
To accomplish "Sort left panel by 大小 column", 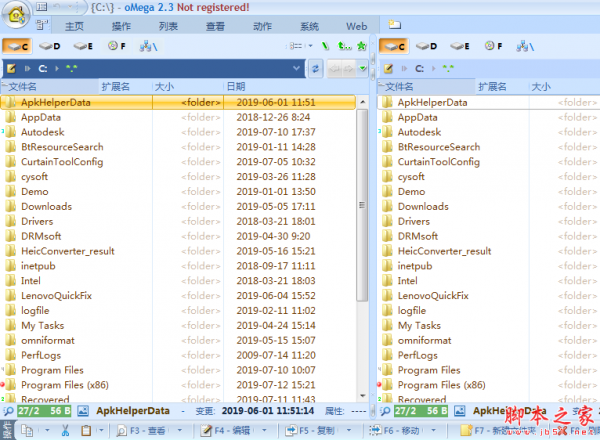I will coord(188,87).
